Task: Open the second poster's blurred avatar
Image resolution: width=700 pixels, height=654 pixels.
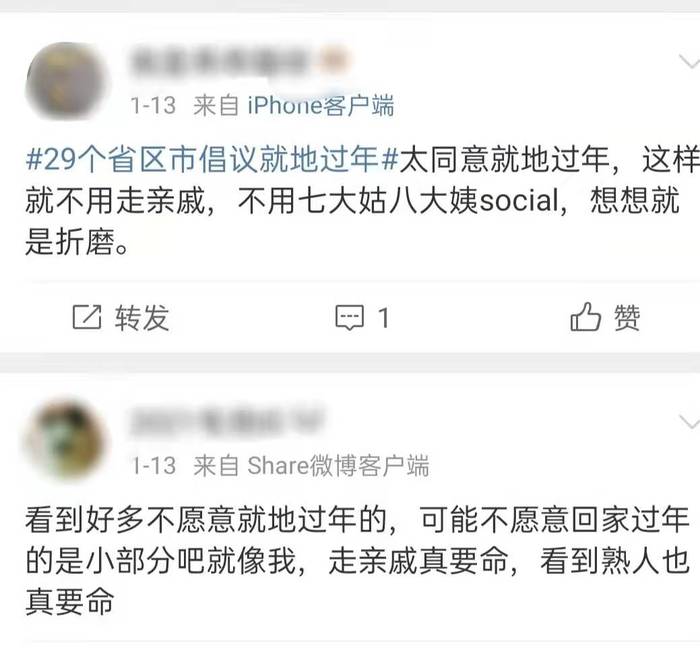Action: [x=66, y=440]
